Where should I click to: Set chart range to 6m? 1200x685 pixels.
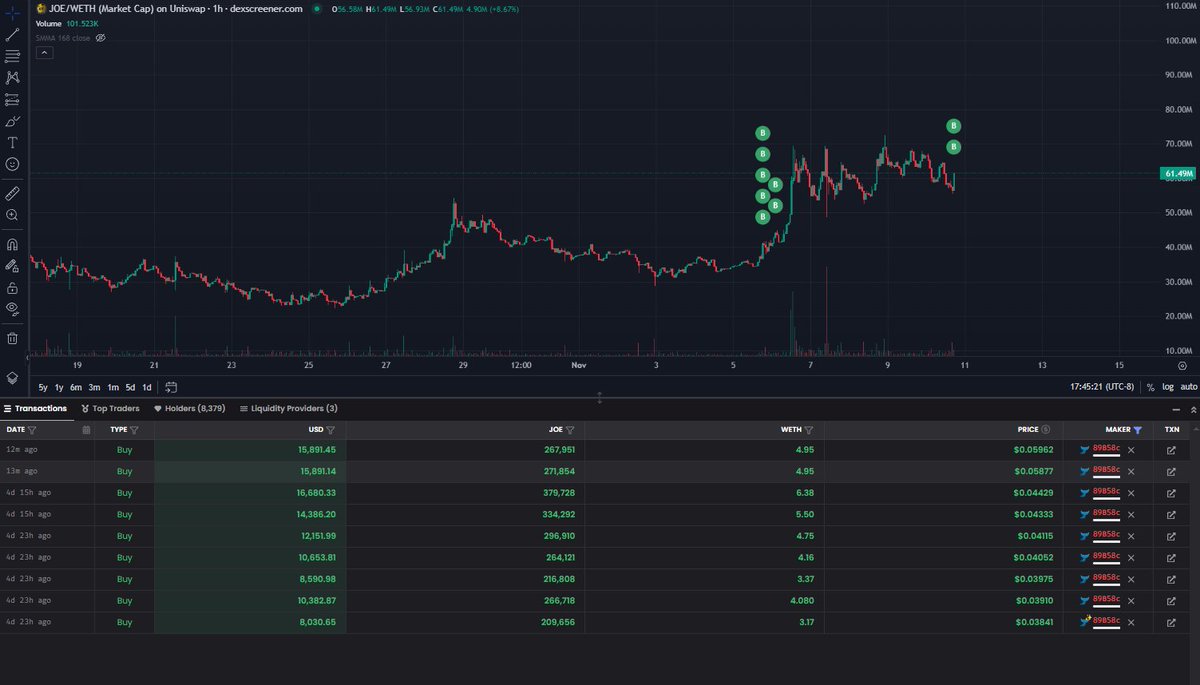click(76, 387)
